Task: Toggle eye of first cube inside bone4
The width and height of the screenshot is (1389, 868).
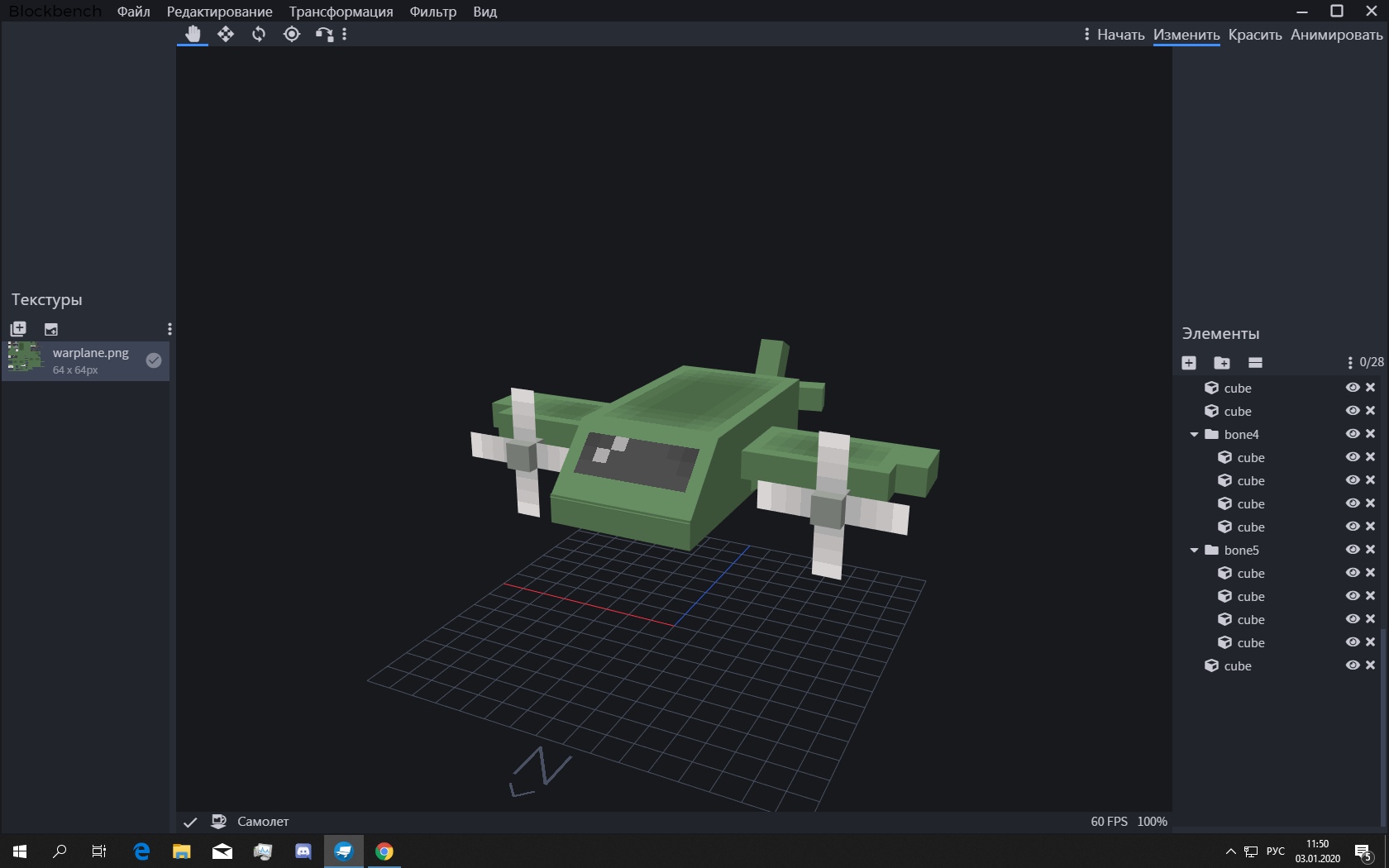Action: point(1353,457)
